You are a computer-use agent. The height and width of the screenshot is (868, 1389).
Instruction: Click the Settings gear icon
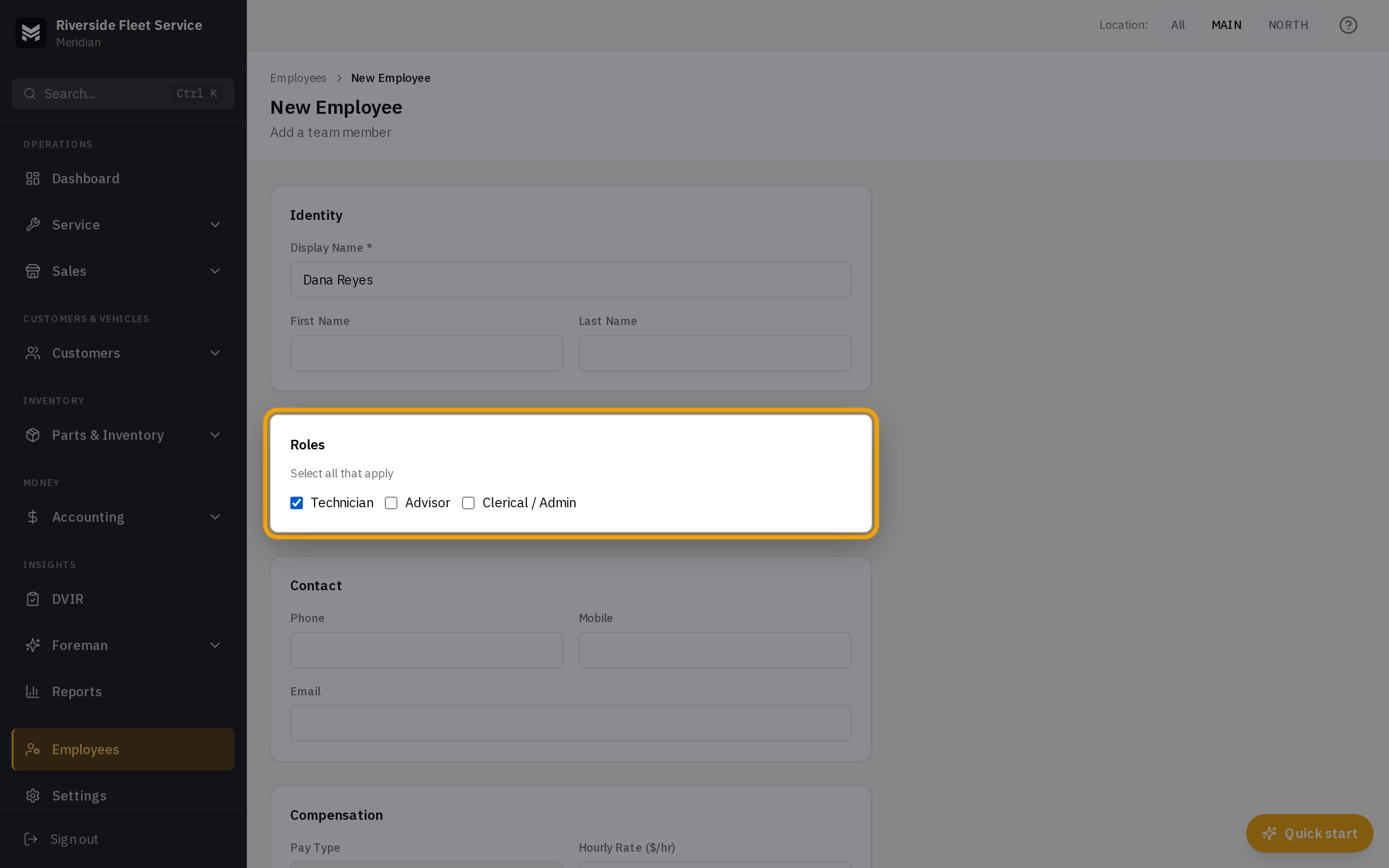[33, 796]
